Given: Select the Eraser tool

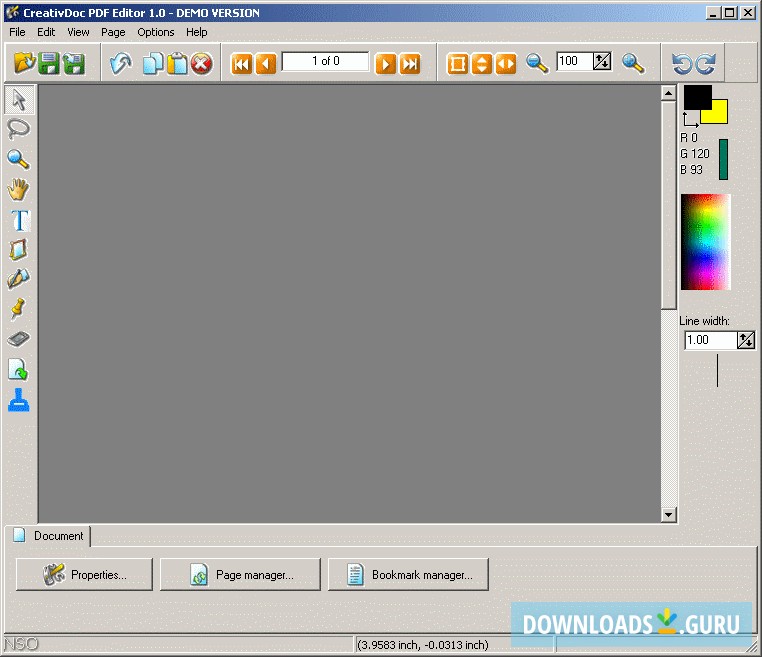Looking at the screenshot, I should tap(18, 339).
